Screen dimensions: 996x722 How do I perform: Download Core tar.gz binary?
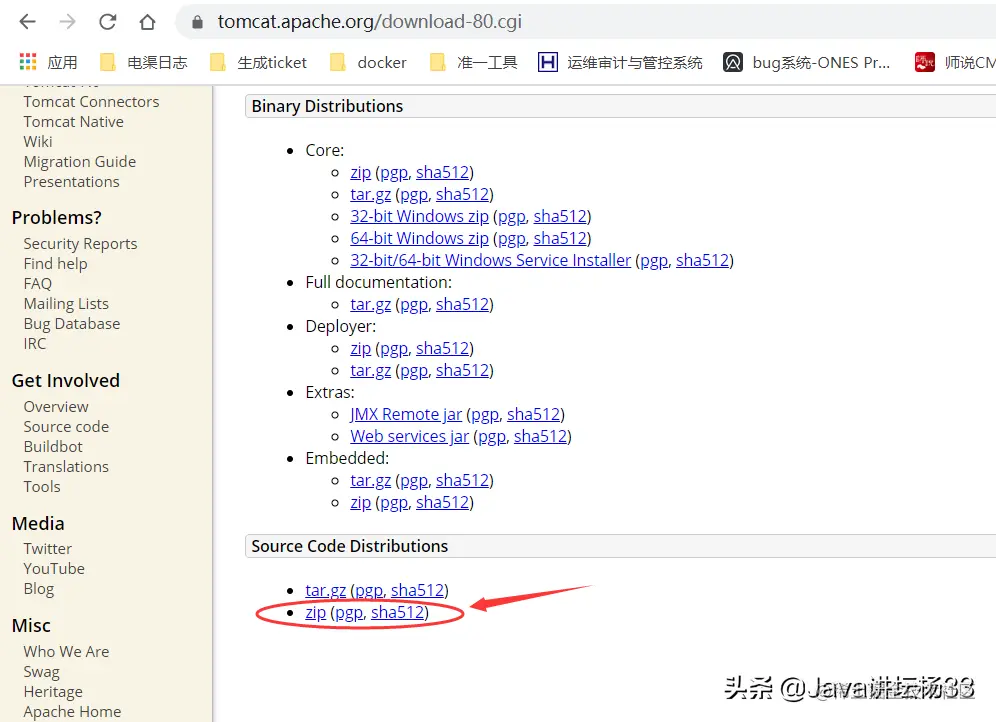(370, 194)
